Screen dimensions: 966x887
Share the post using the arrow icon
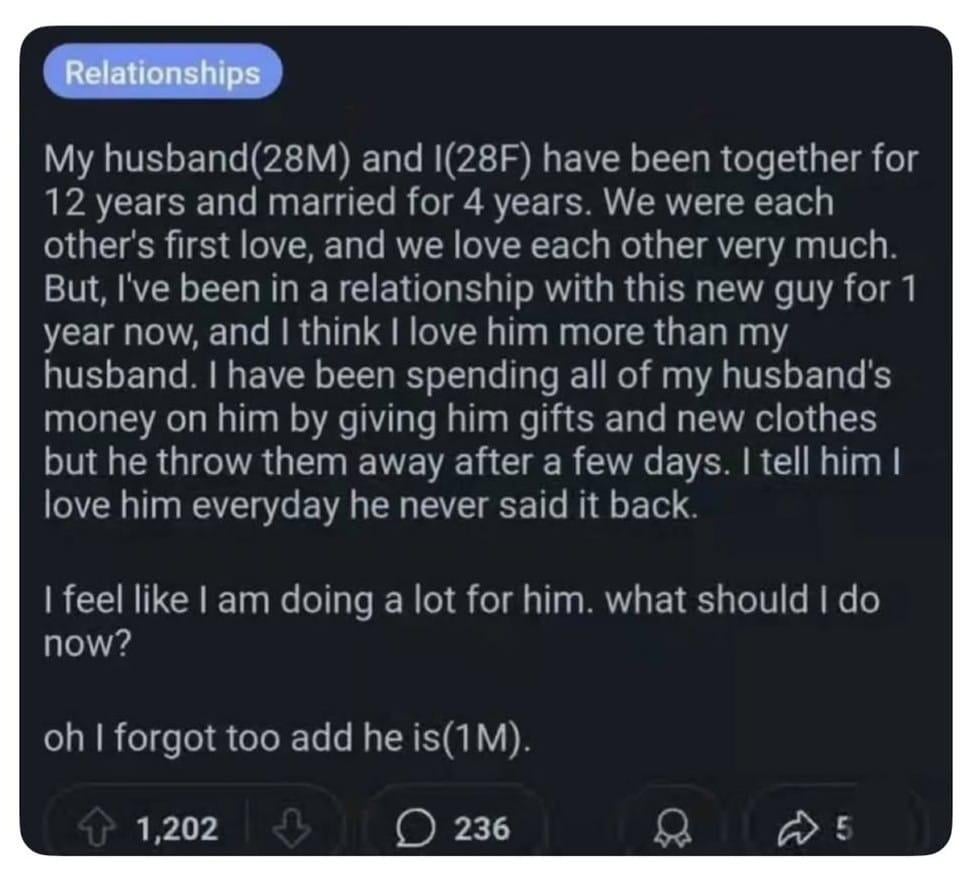[796, 829]
